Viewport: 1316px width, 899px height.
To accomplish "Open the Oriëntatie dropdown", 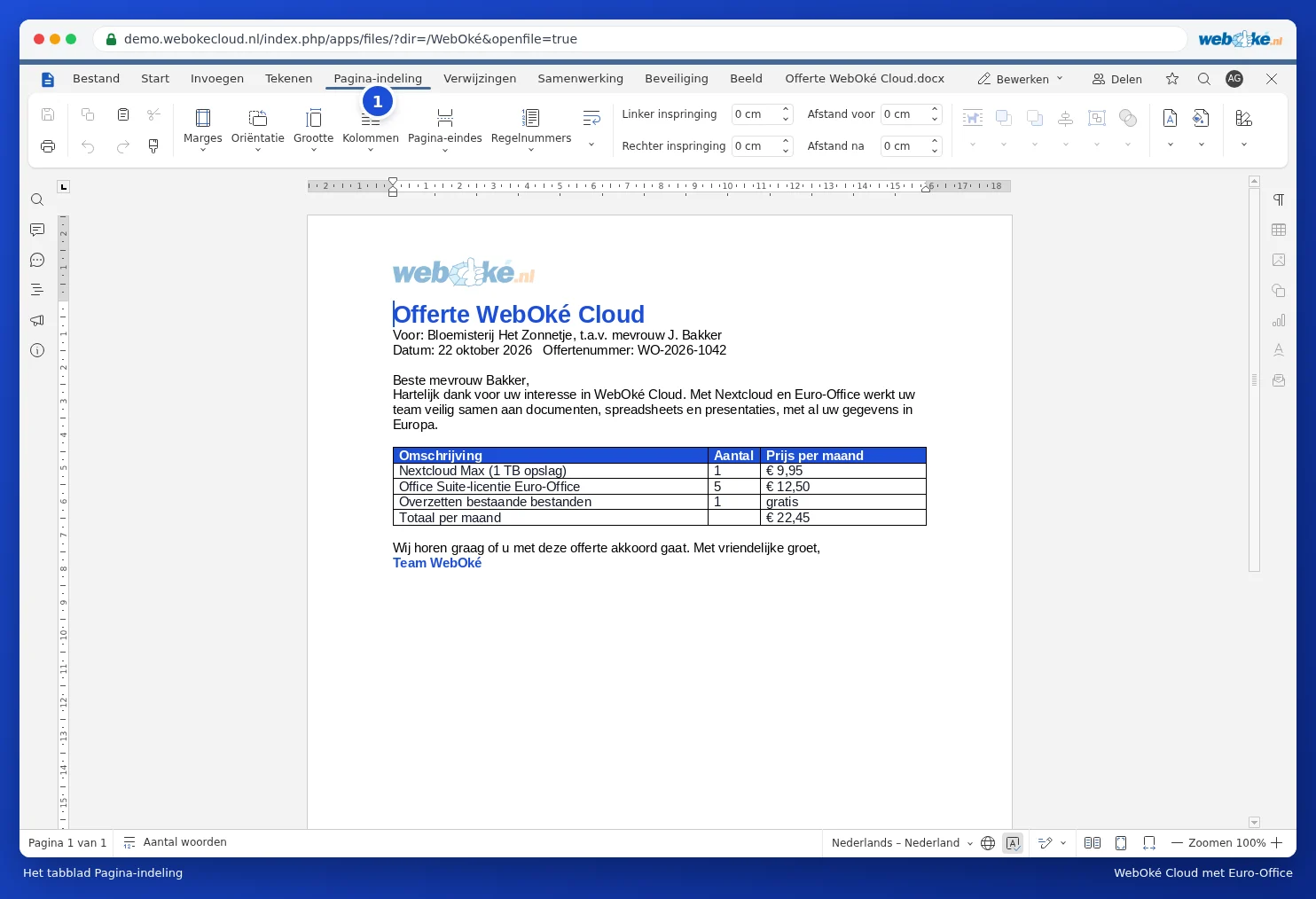I will click(x=258, y=129).
